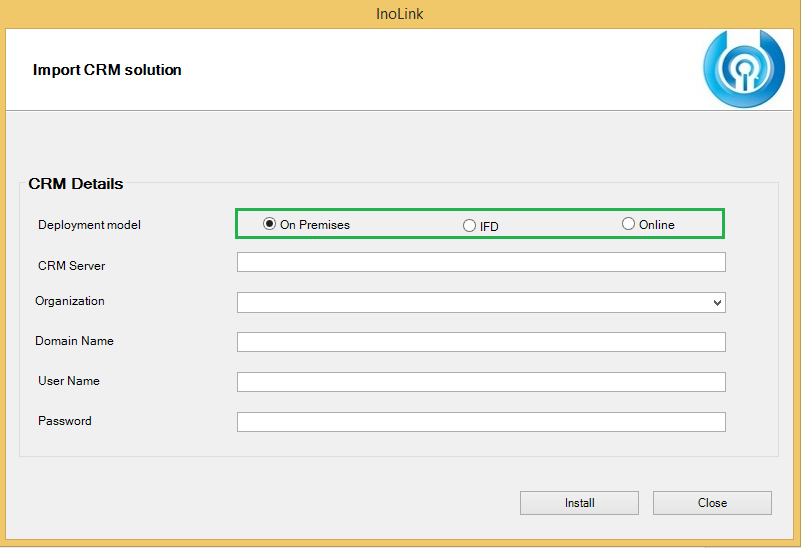Click the Password label text
This screenshot has height=548, width=801.
click(65, 421)
